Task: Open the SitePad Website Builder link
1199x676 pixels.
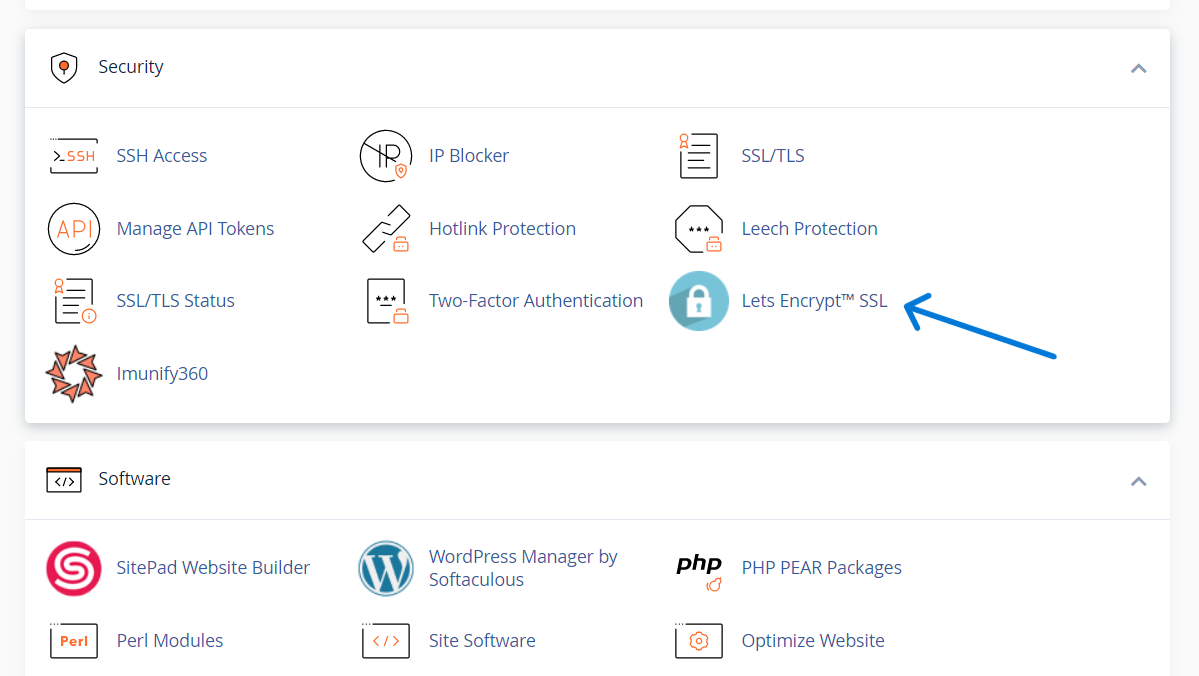Action: point(213,567)
